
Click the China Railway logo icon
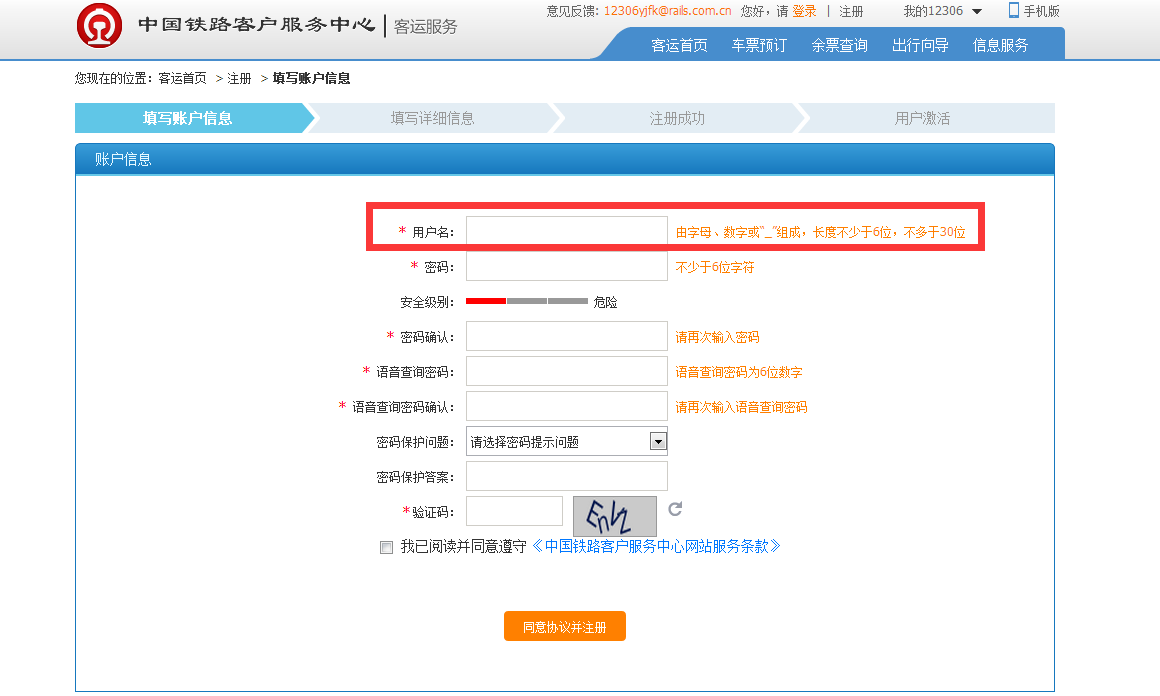click(x=99, y=26)
